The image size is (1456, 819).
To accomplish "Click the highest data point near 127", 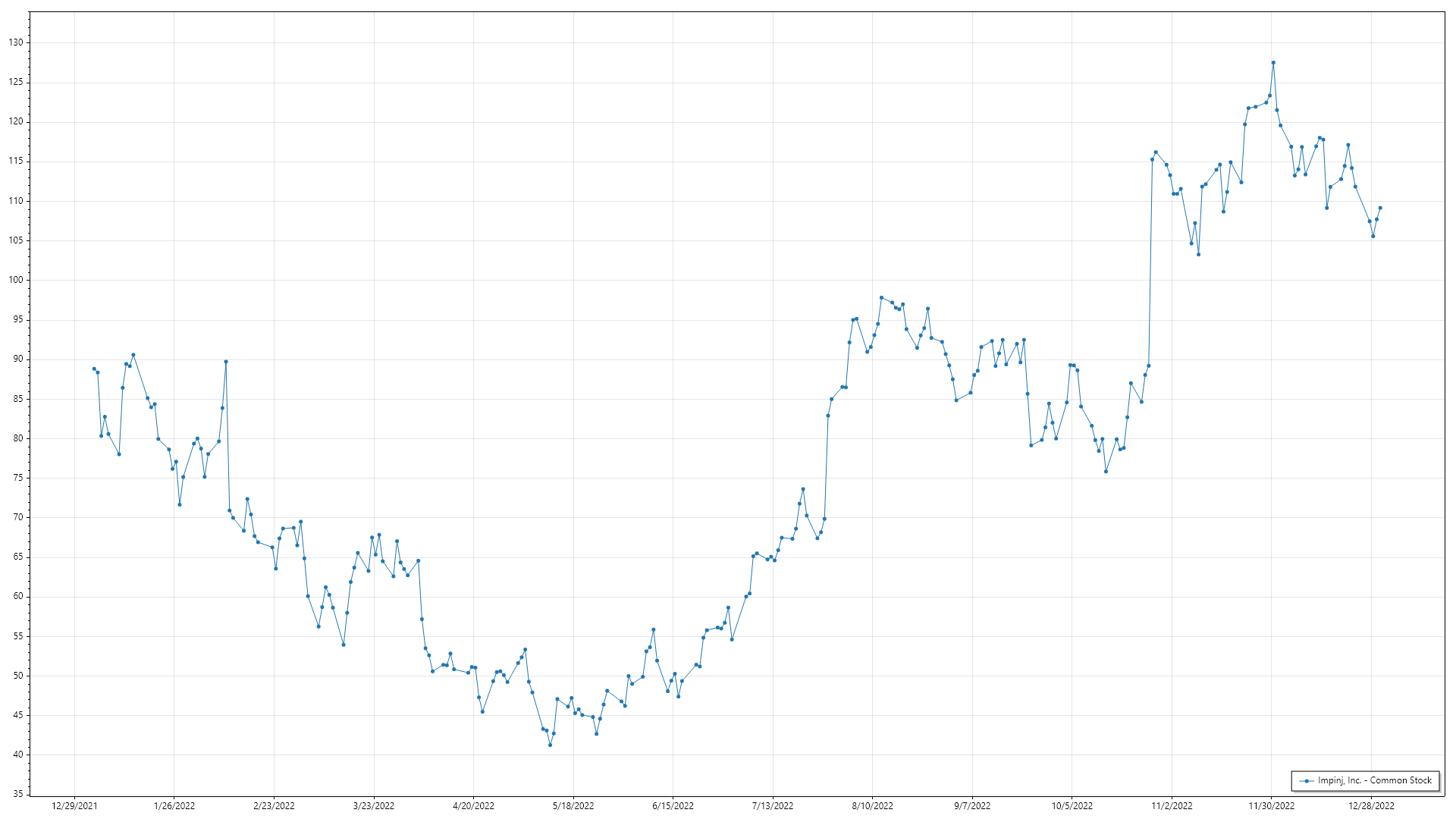I will (1273, 63).
